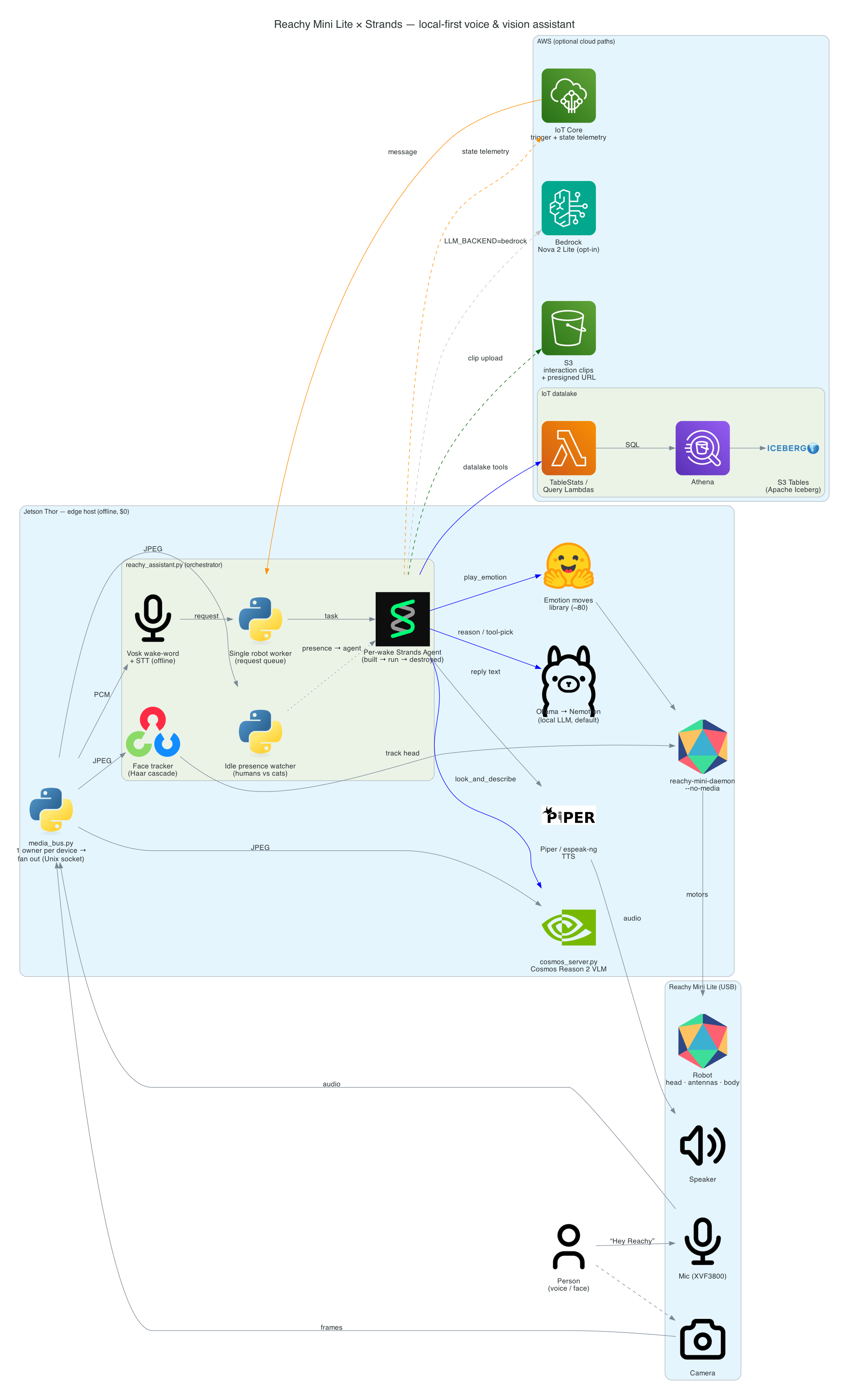
Task: Select the Camera icon
Action: (703, 1339)
